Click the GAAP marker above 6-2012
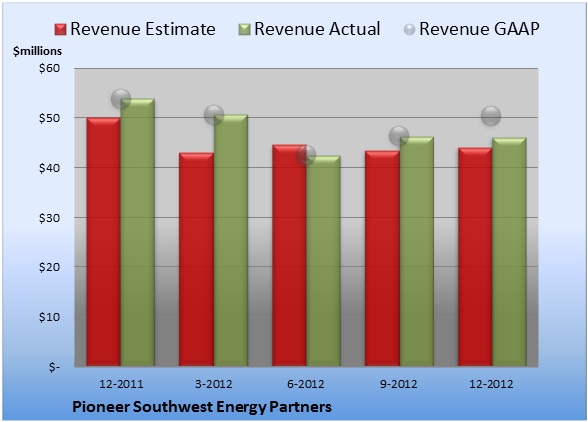Screen dimensions: 588x422 (306, 155)
